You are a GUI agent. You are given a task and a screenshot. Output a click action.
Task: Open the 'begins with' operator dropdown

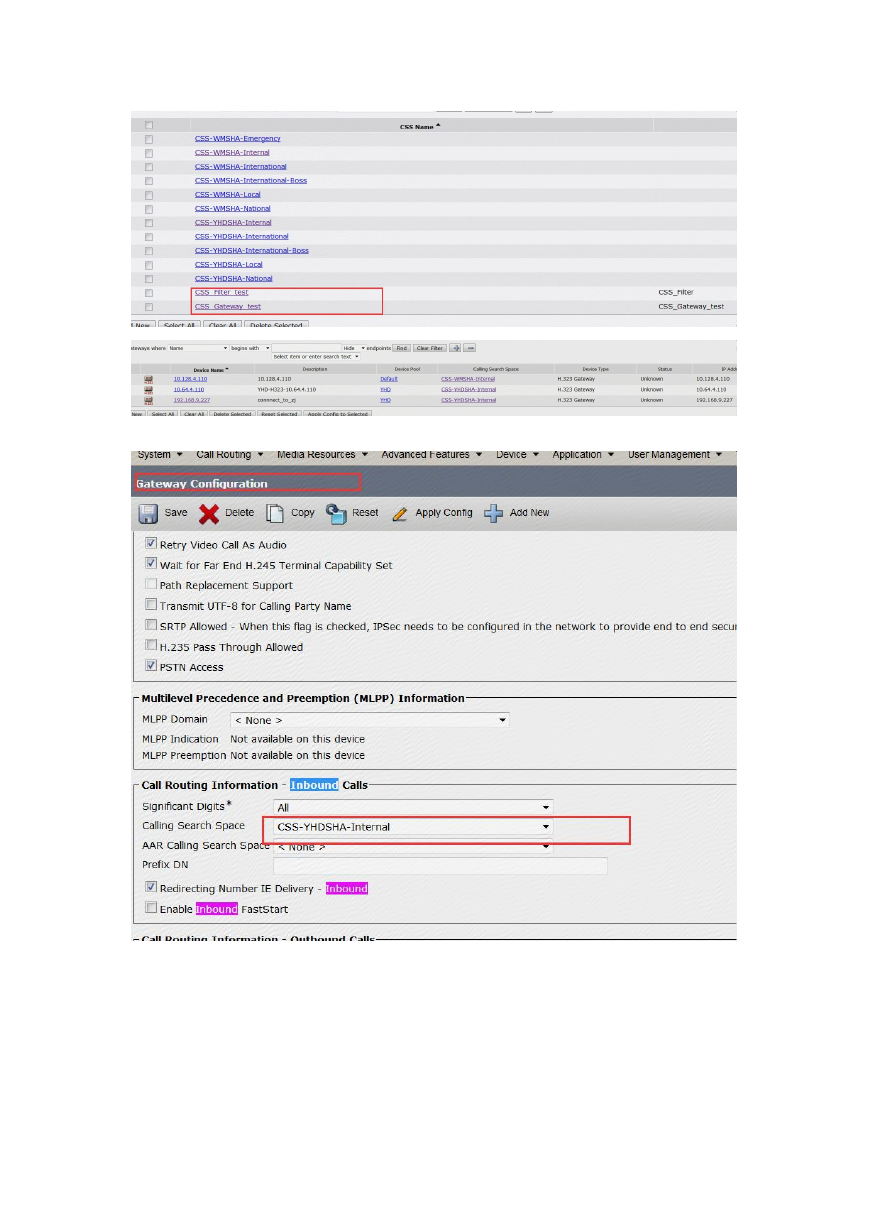pyautogui.click(x=251, y=348)
